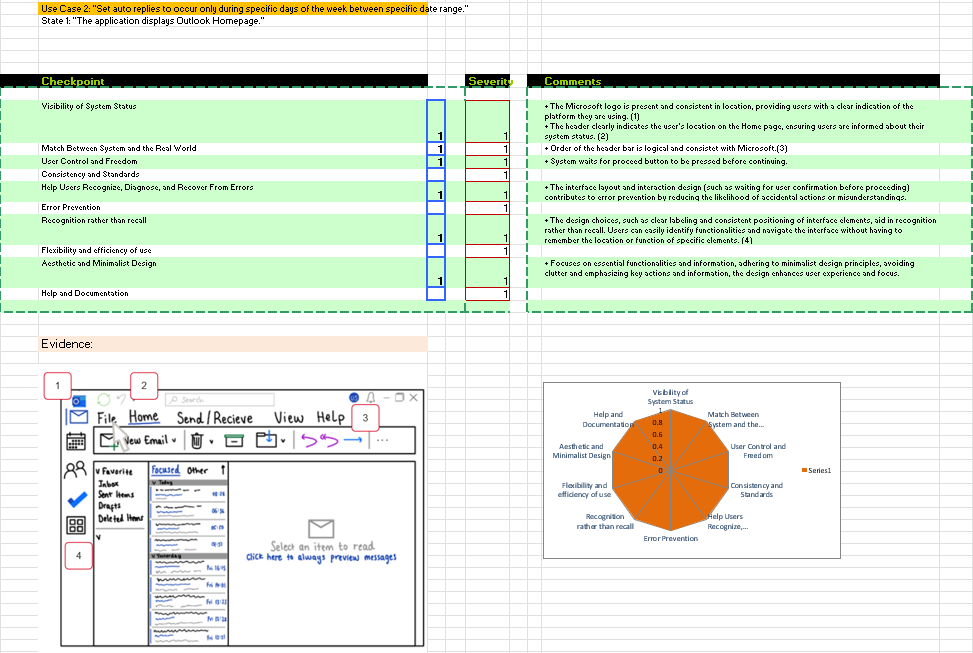Image resolution: width=973 pixels, height=653 pixels.
Task: Select 'Recognition rather than recall' checkpoint cell
Action: tap(233, 230)
